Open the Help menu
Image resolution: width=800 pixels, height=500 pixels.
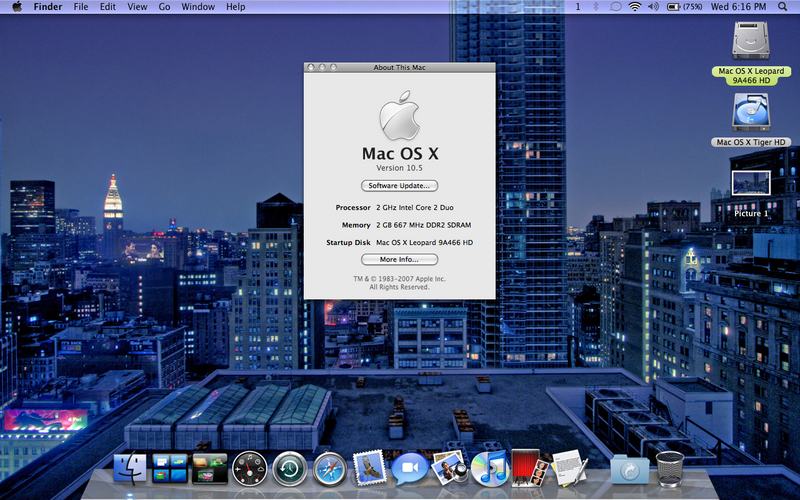pos(236,7)
